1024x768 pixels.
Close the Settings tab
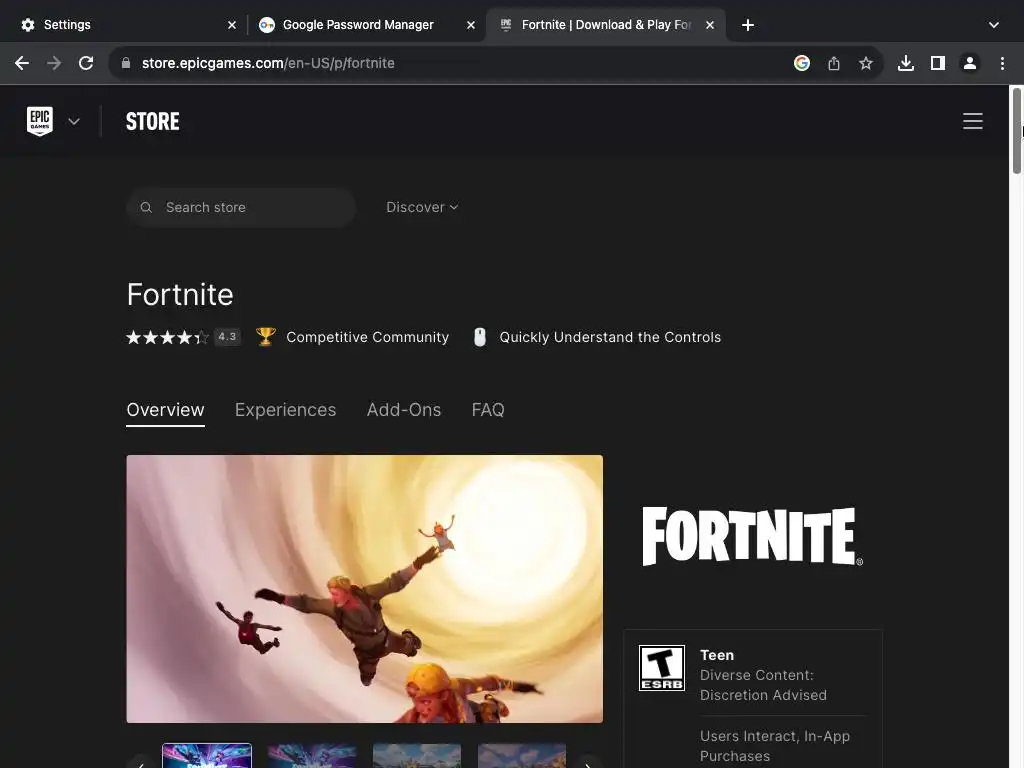232,25
